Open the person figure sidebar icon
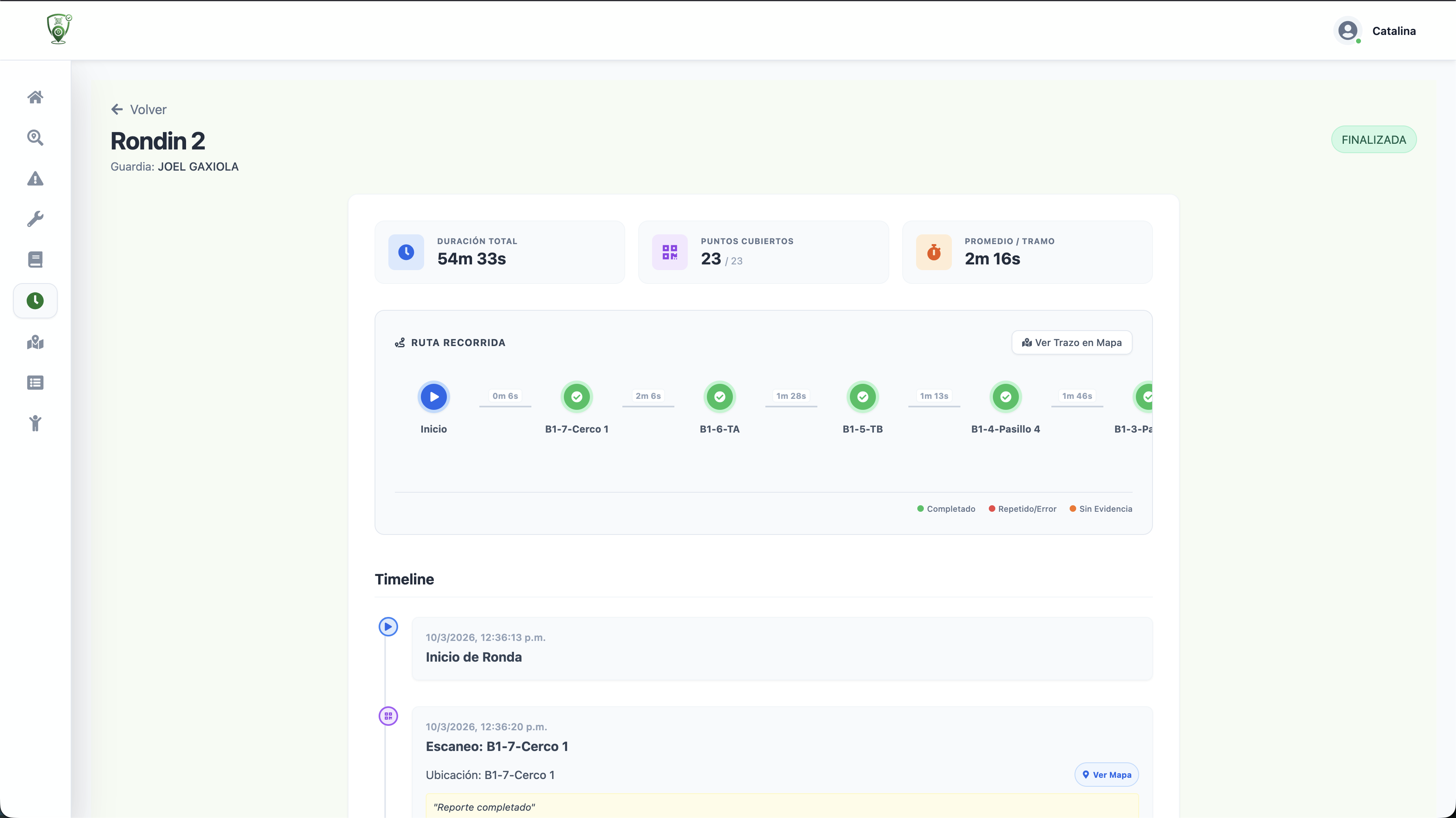Image resolution: width=1456 pixels, height=818 pixels. pyautogui.click(x=35, y=423)
